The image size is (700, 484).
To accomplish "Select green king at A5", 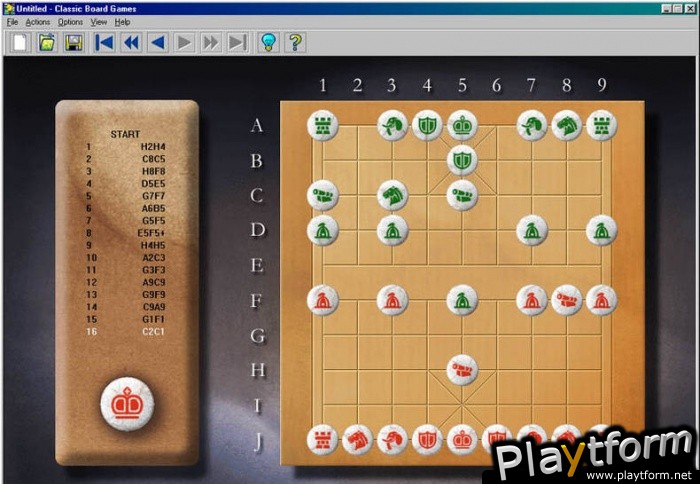I will (462, 125).
